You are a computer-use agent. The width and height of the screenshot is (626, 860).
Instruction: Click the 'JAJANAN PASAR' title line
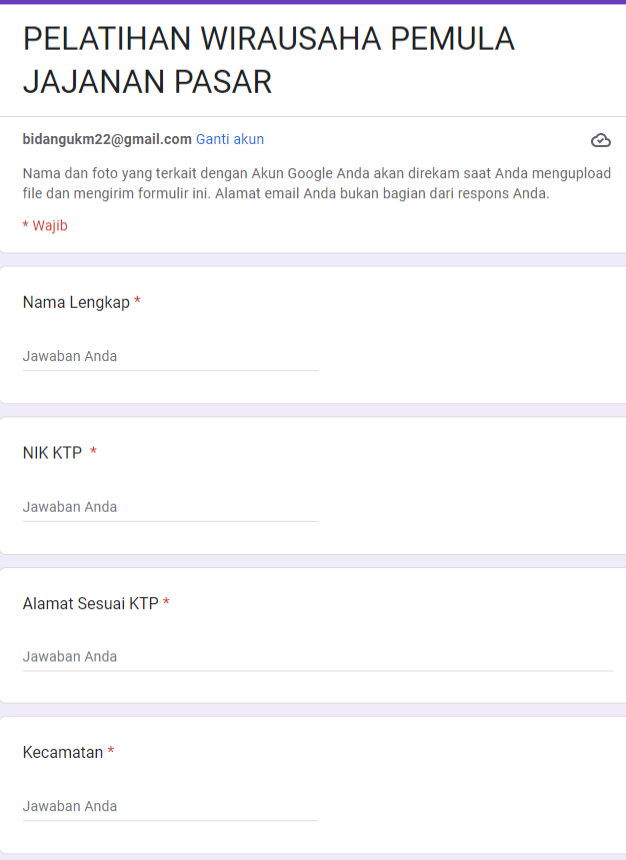point(147,82)
